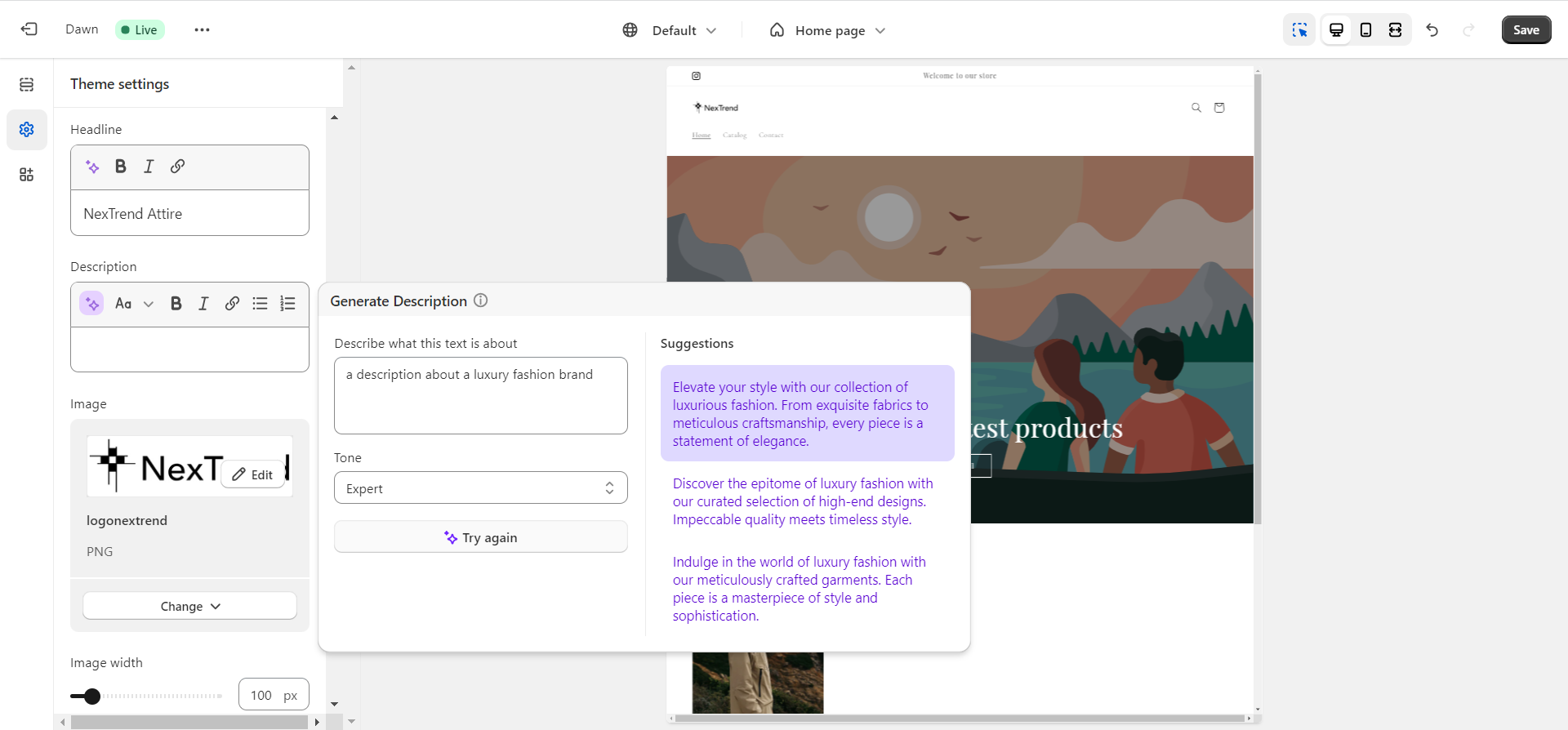This screenshot has width=1568, height=730.
Task: Undo the last change
Action: 1432,30
